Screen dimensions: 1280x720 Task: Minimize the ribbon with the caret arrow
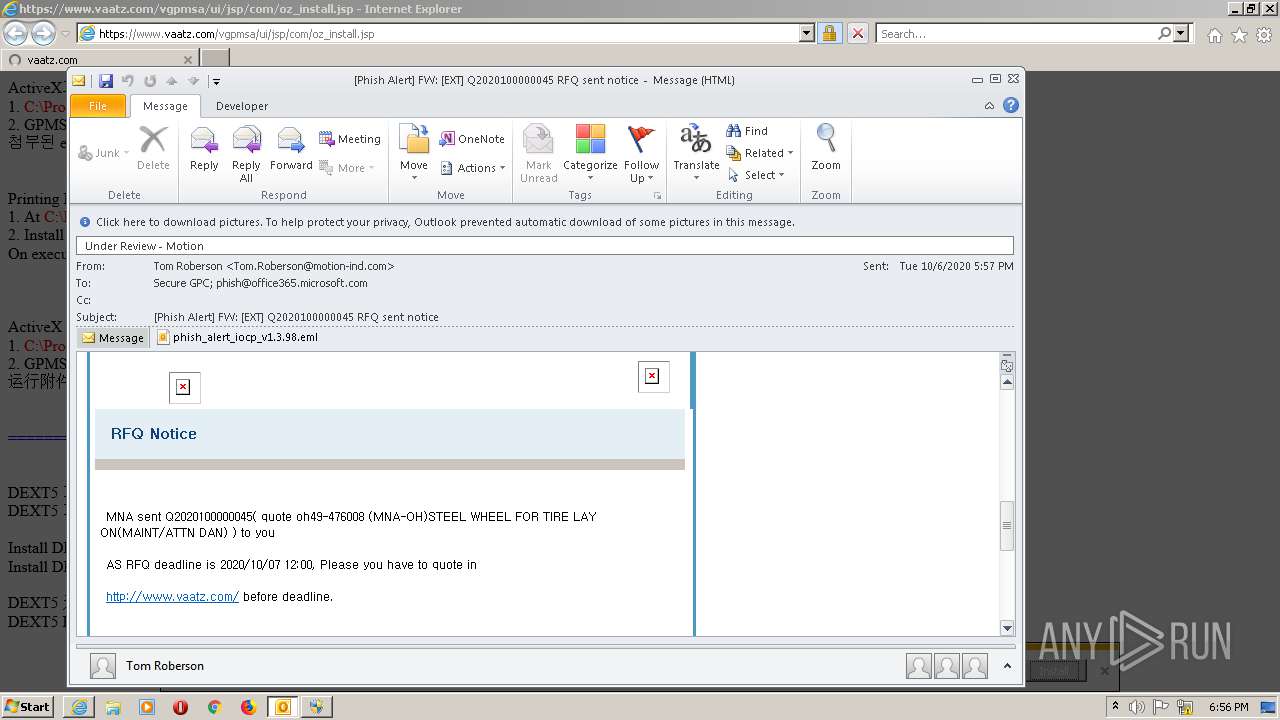coord(989,105)
